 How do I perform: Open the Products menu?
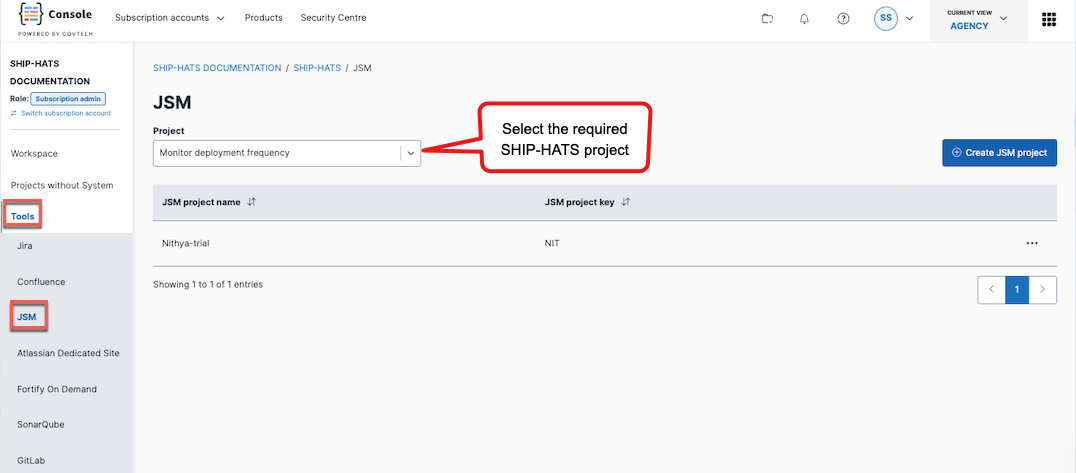point(264,18)
